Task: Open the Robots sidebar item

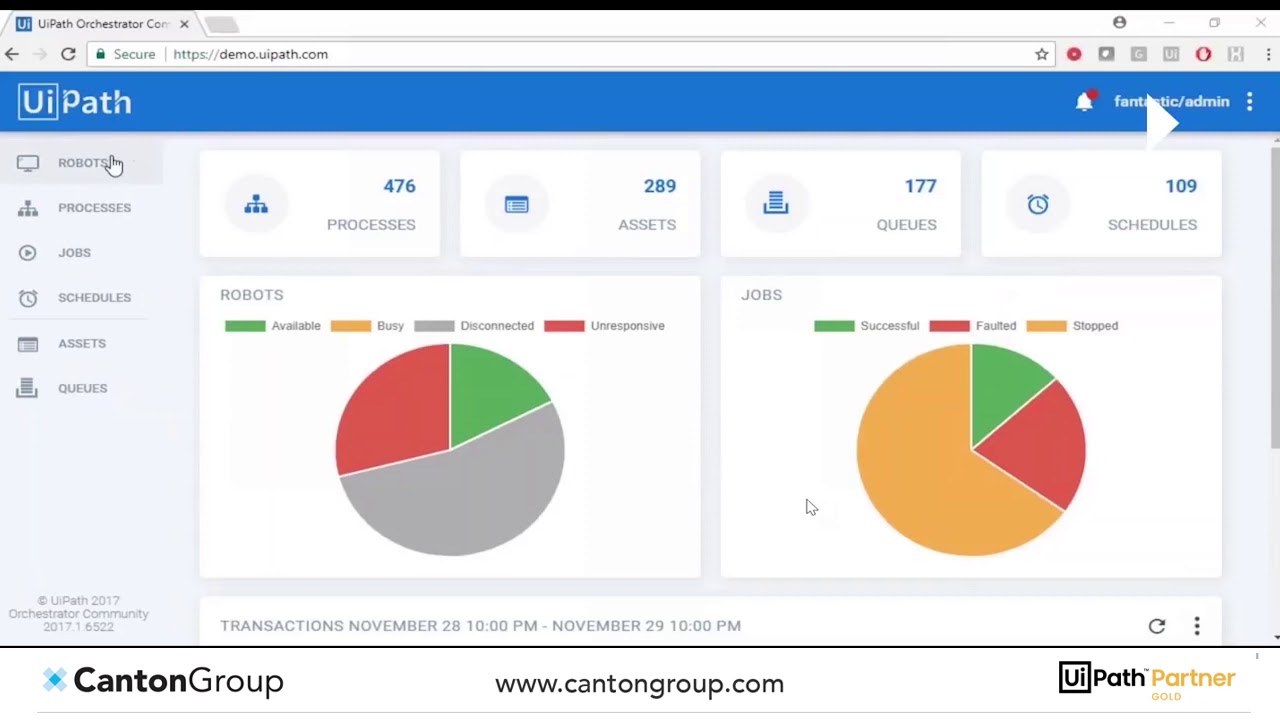Action: [x=81, y=163]
